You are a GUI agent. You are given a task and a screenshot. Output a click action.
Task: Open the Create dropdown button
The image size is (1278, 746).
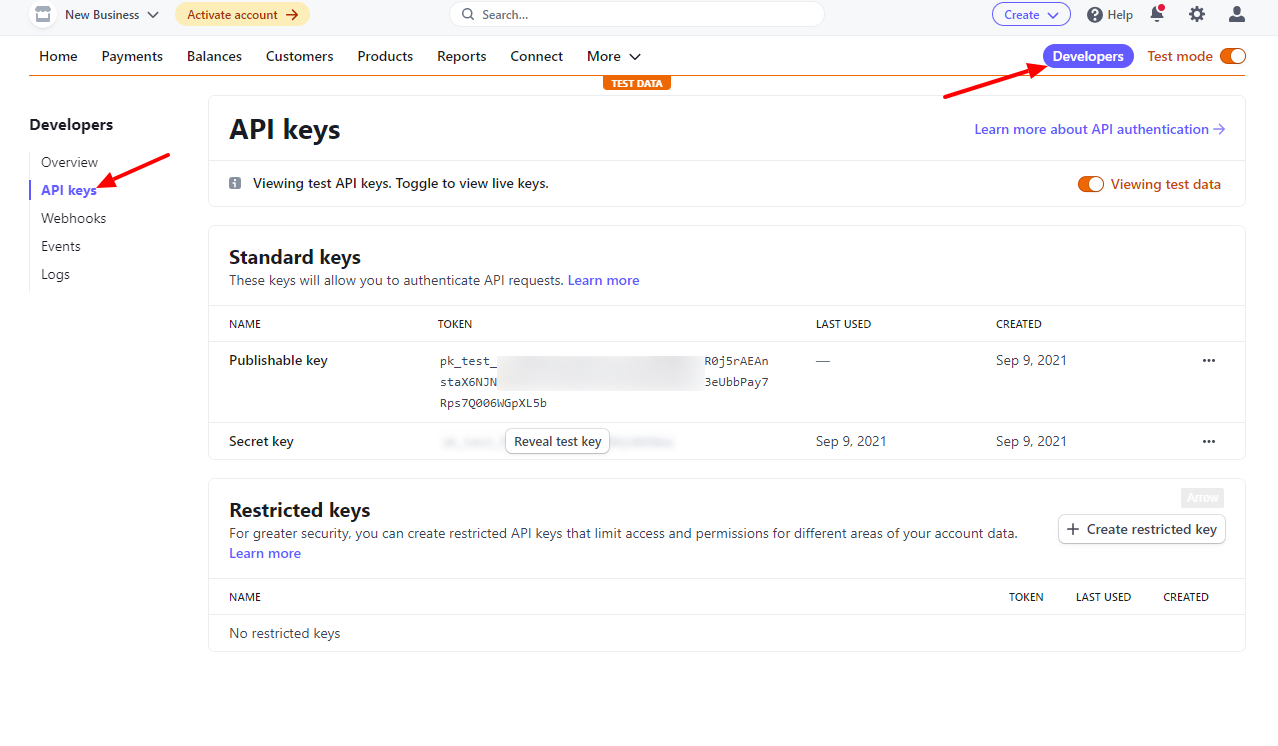pos(1030,15)
